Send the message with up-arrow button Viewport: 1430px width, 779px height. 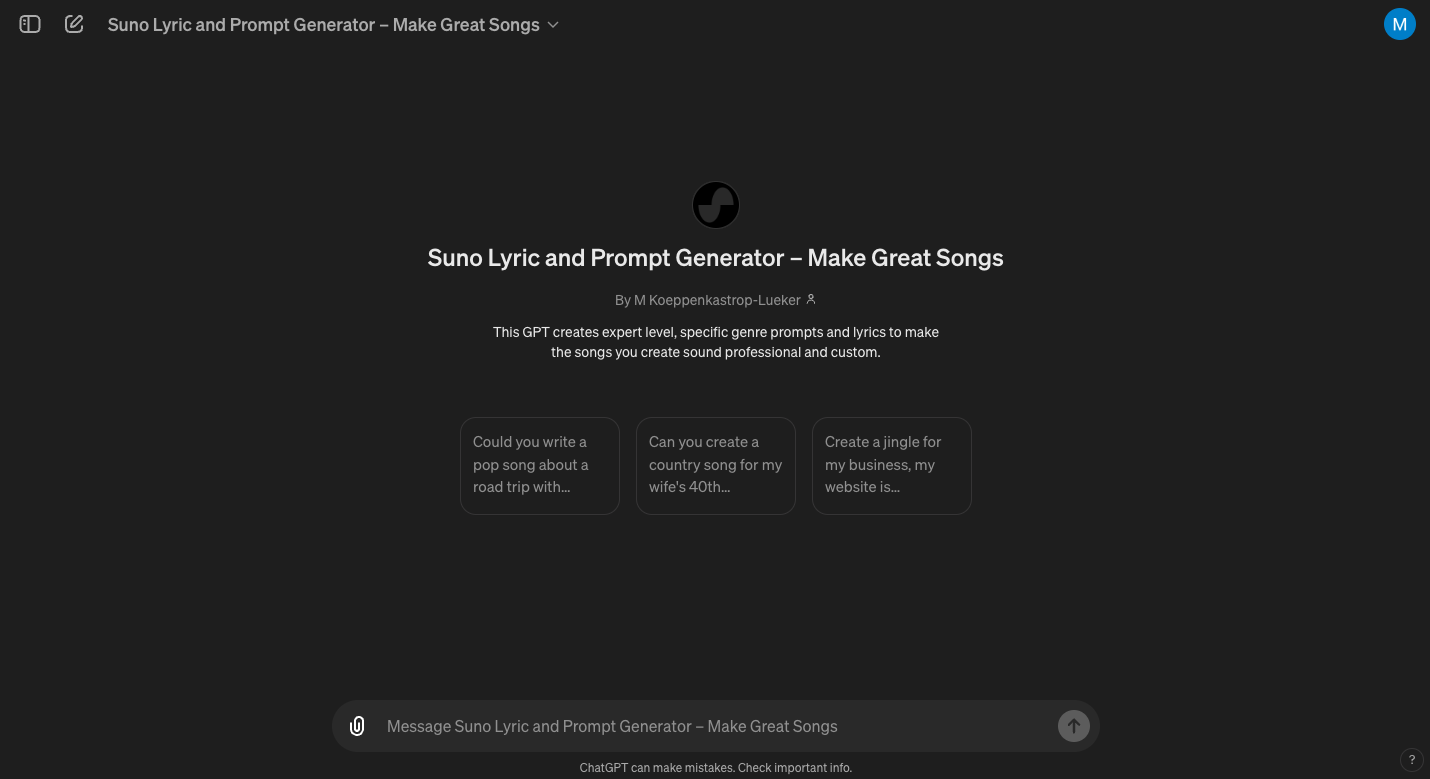coord(1074,726)
